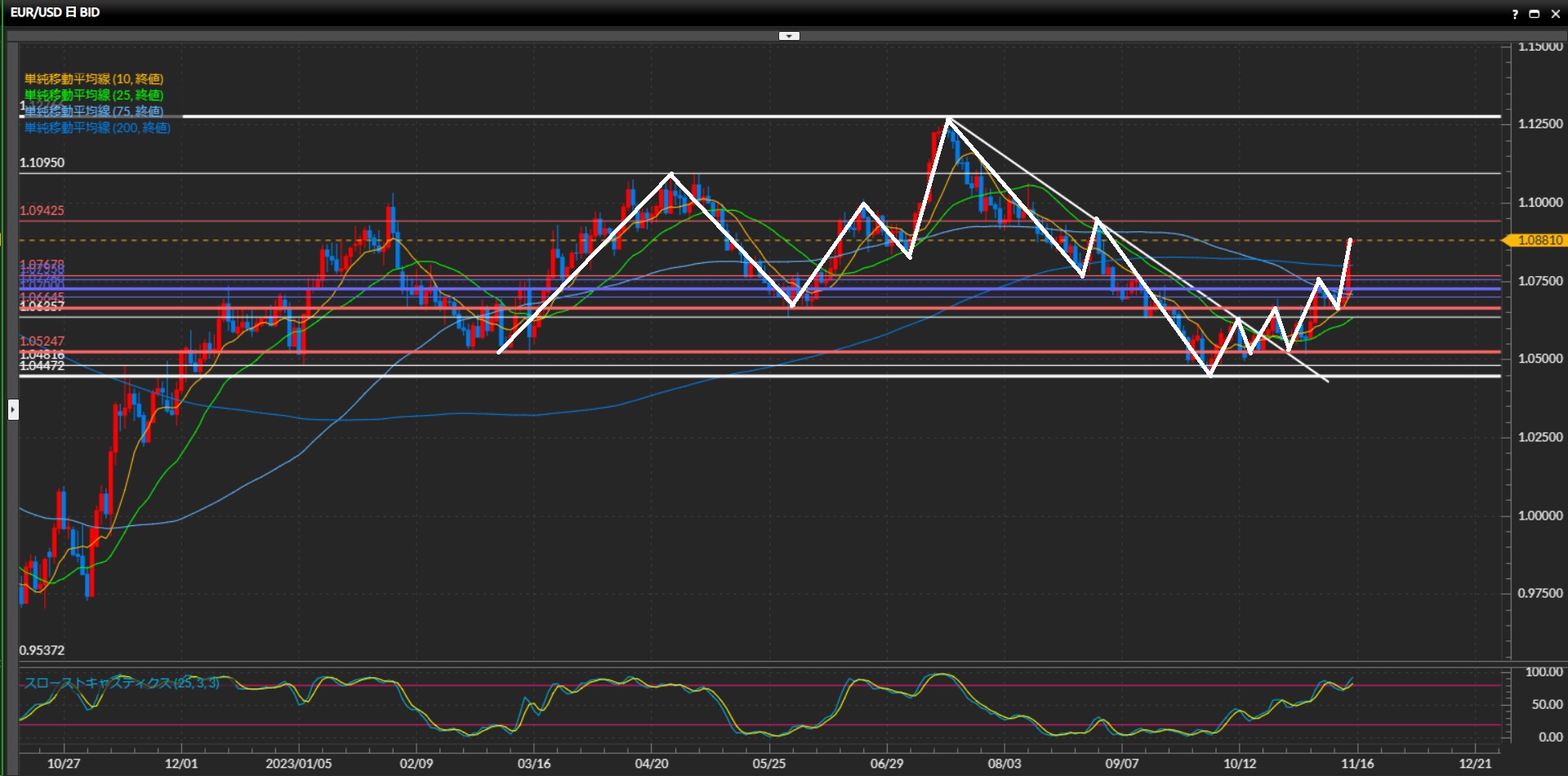Select the 単純移動平均線 (75, 終値) indicator label
The image size is (1568, 776).
[x=94, y=111]
